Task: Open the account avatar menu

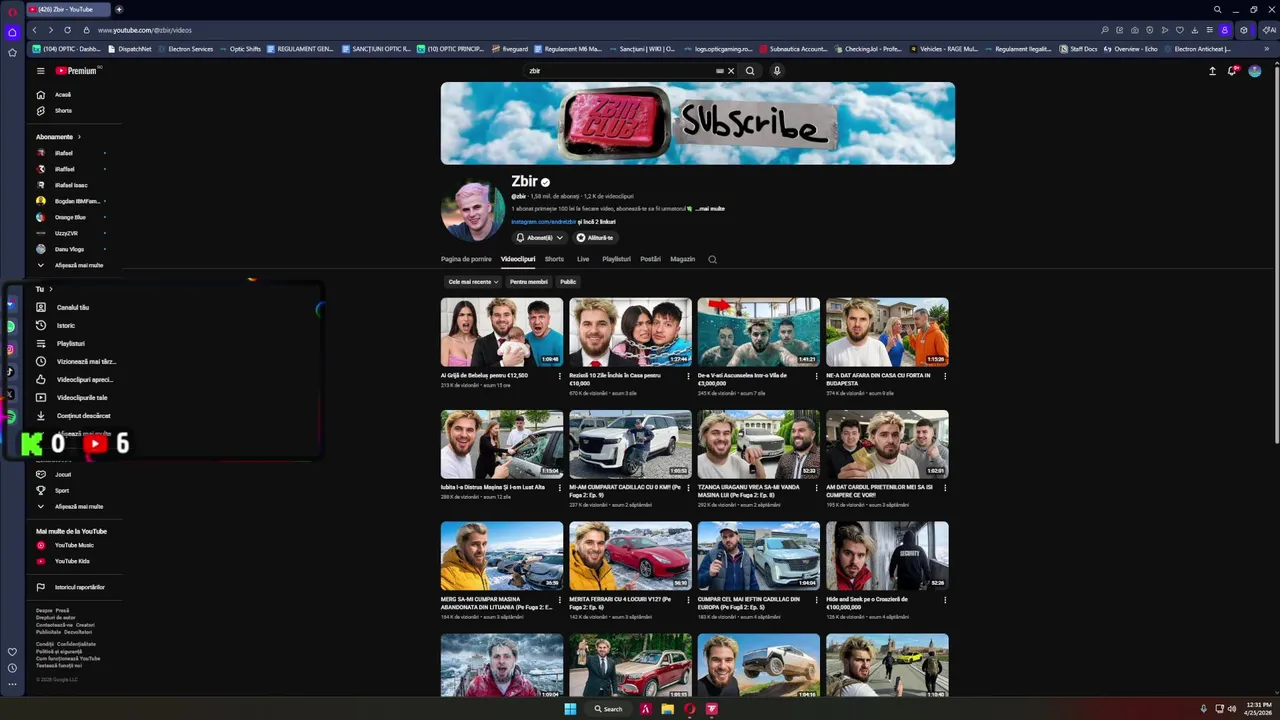Action: tap(1255, 71)
